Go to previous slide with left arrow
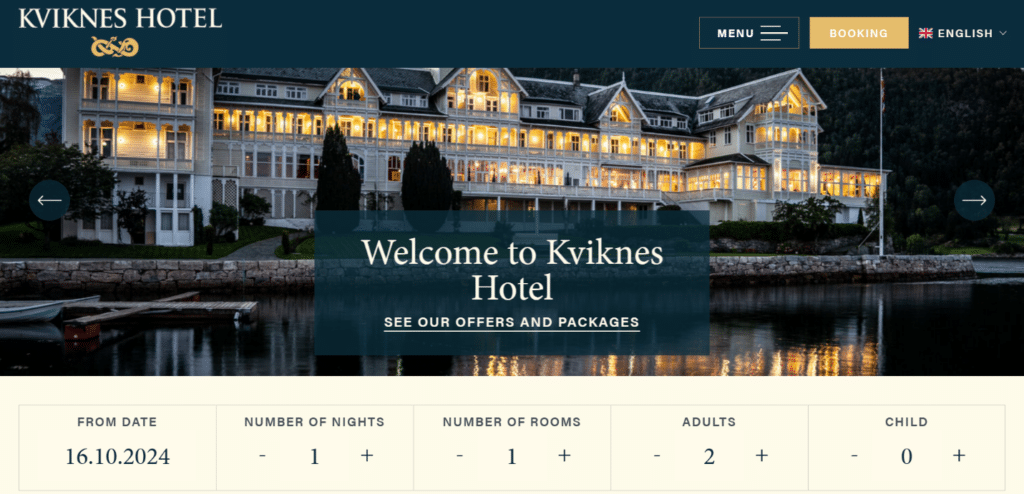This screenshot has height=494, width=1024. click(49, 200)
